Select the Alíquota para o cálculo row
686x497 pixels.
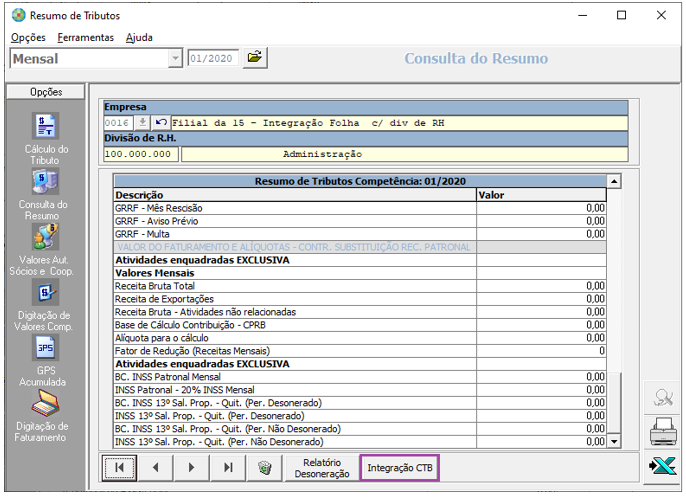point(360,338)
